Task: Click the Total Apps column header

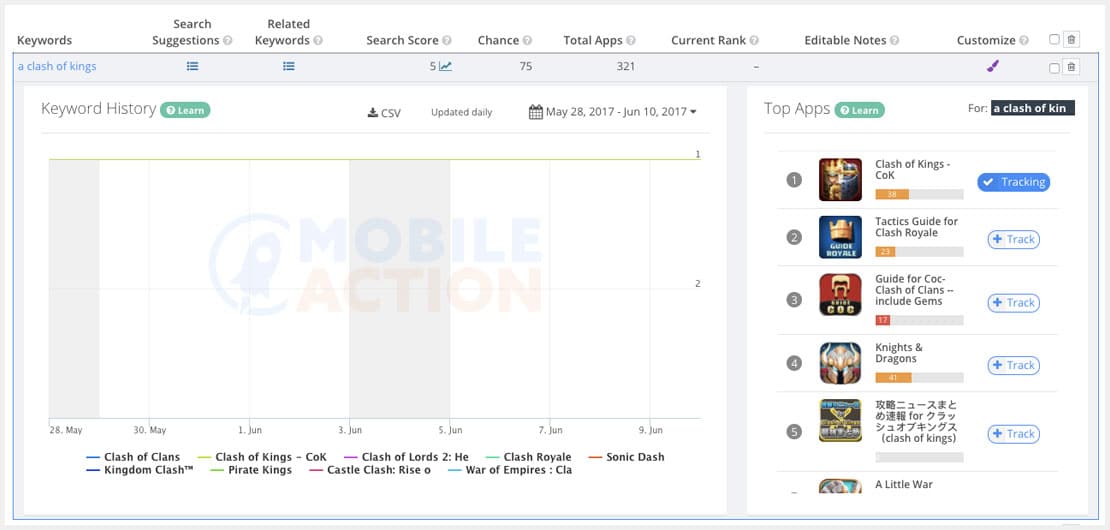Action: click(593, 40)
